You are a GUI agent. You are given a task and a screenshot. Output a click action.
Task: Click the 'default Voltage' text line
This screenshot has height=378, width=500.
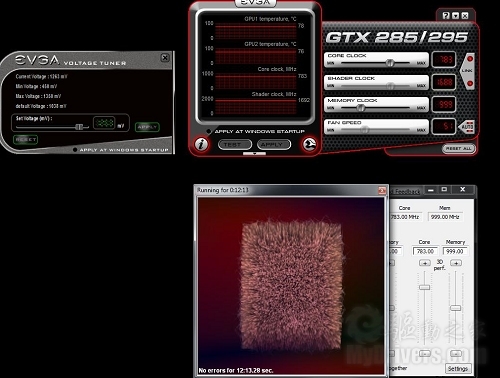[x=41, y=106]
